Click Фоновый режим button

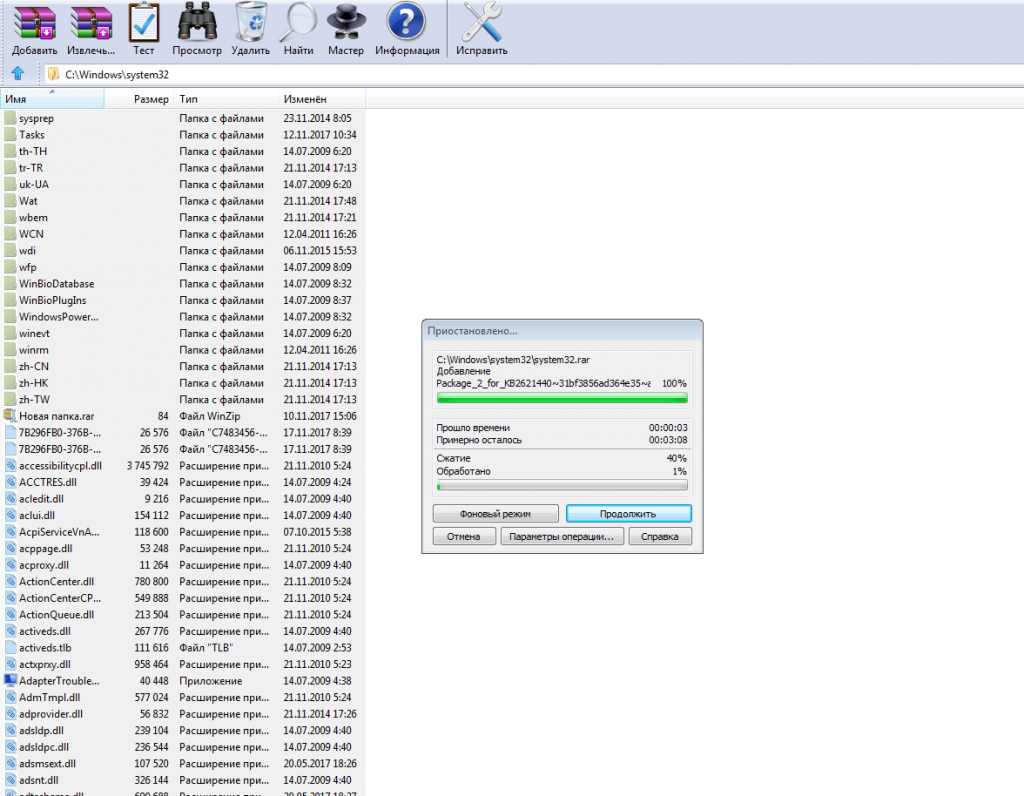(495, 514)
